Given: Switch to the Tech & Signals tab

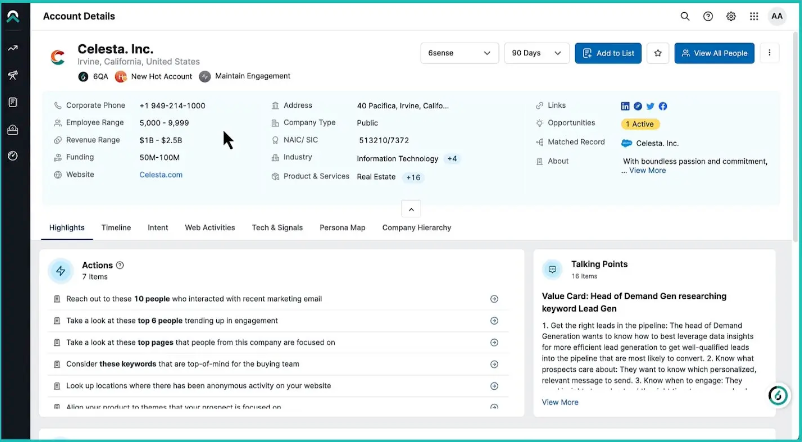Looking at the screenshot, I should coord(277,228).
